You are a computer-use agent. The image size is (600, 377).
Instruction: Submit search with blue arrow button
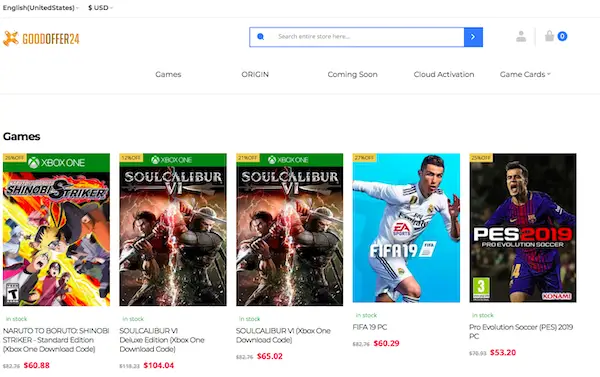(x=473, y=37)
